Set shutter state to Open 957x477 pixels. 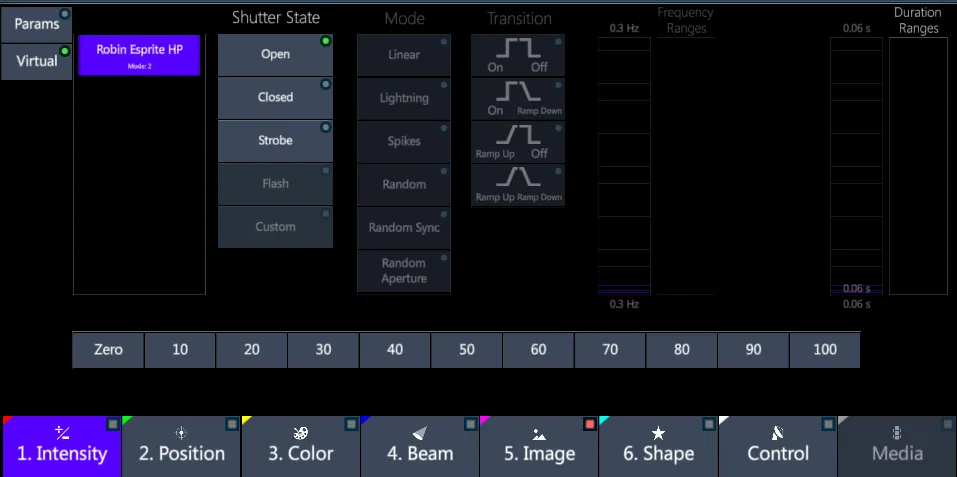click(x=275, y=55)
